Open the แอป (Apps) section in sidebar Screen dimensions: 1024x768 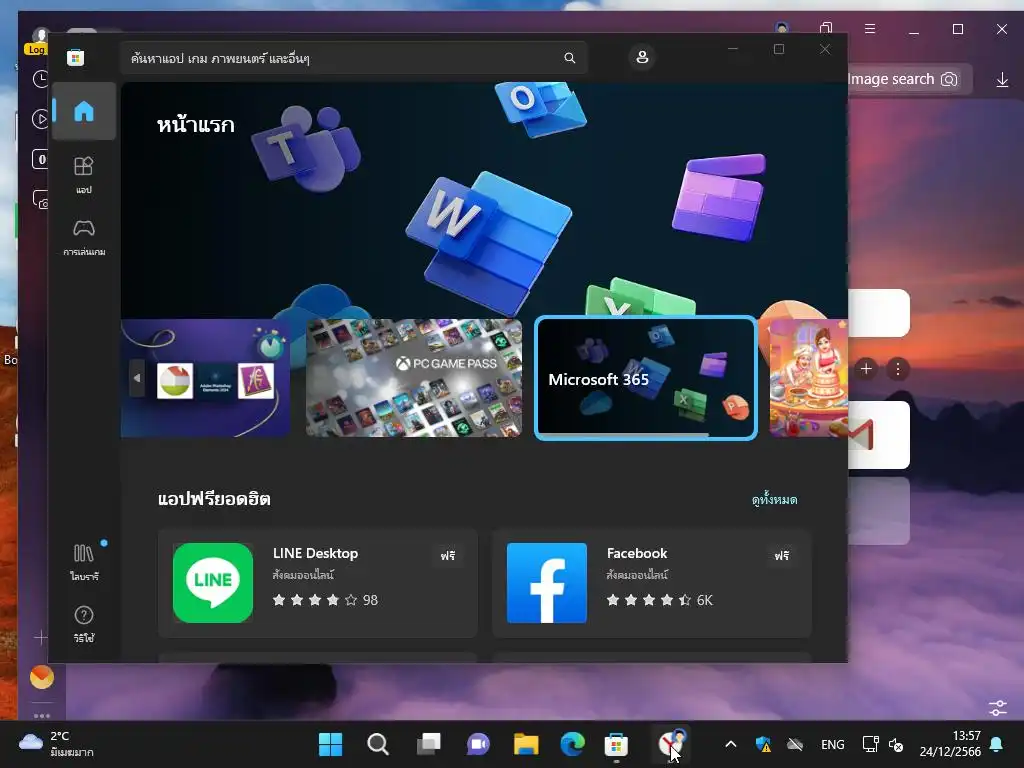point(84,175)
